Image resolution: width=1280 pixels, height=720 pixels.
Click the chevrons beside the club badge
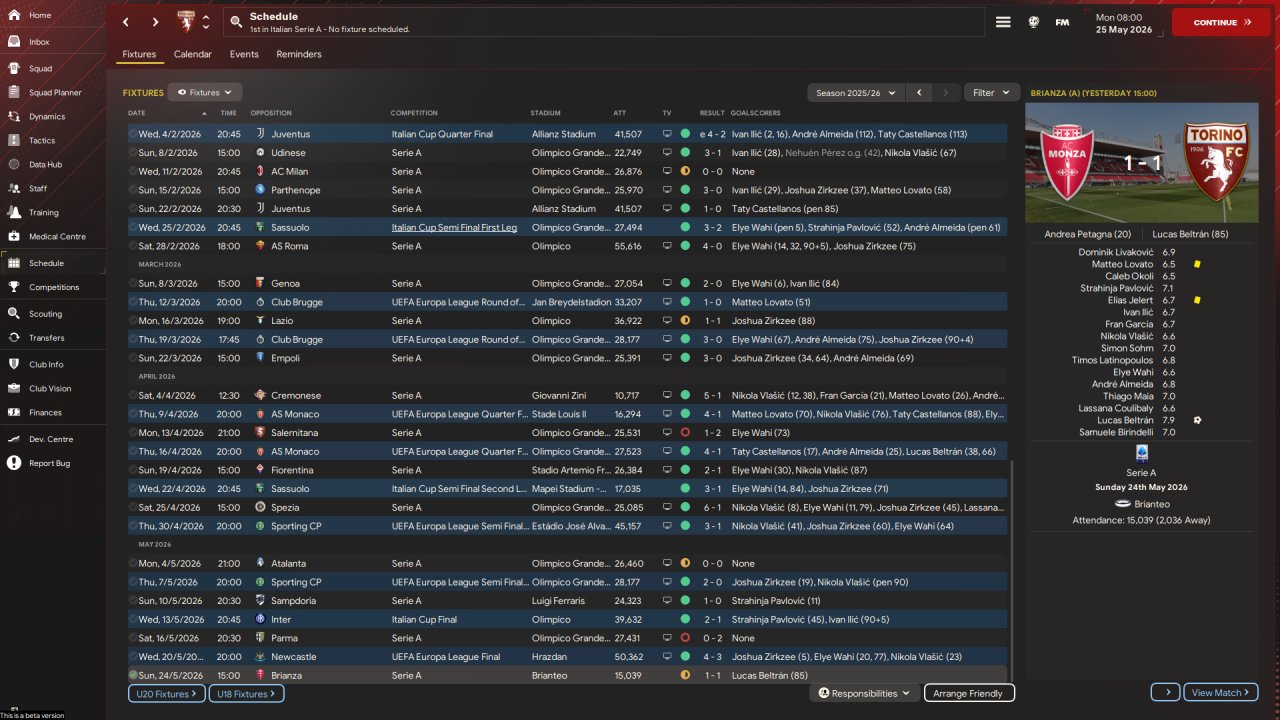tap(206, 22)
